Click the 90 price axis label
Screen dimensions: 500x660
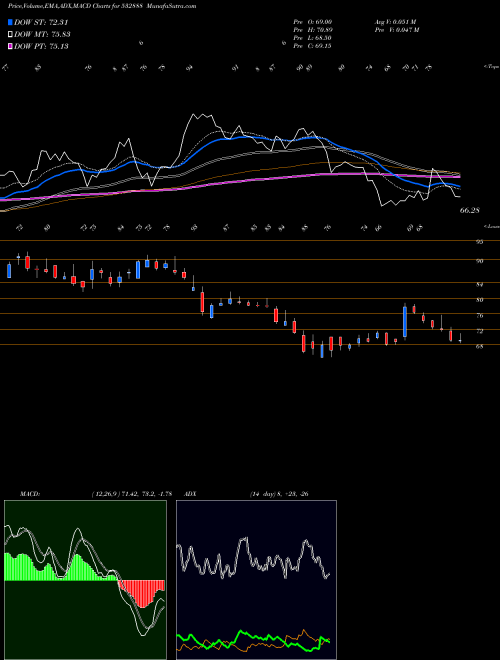[x=479, y=261]
